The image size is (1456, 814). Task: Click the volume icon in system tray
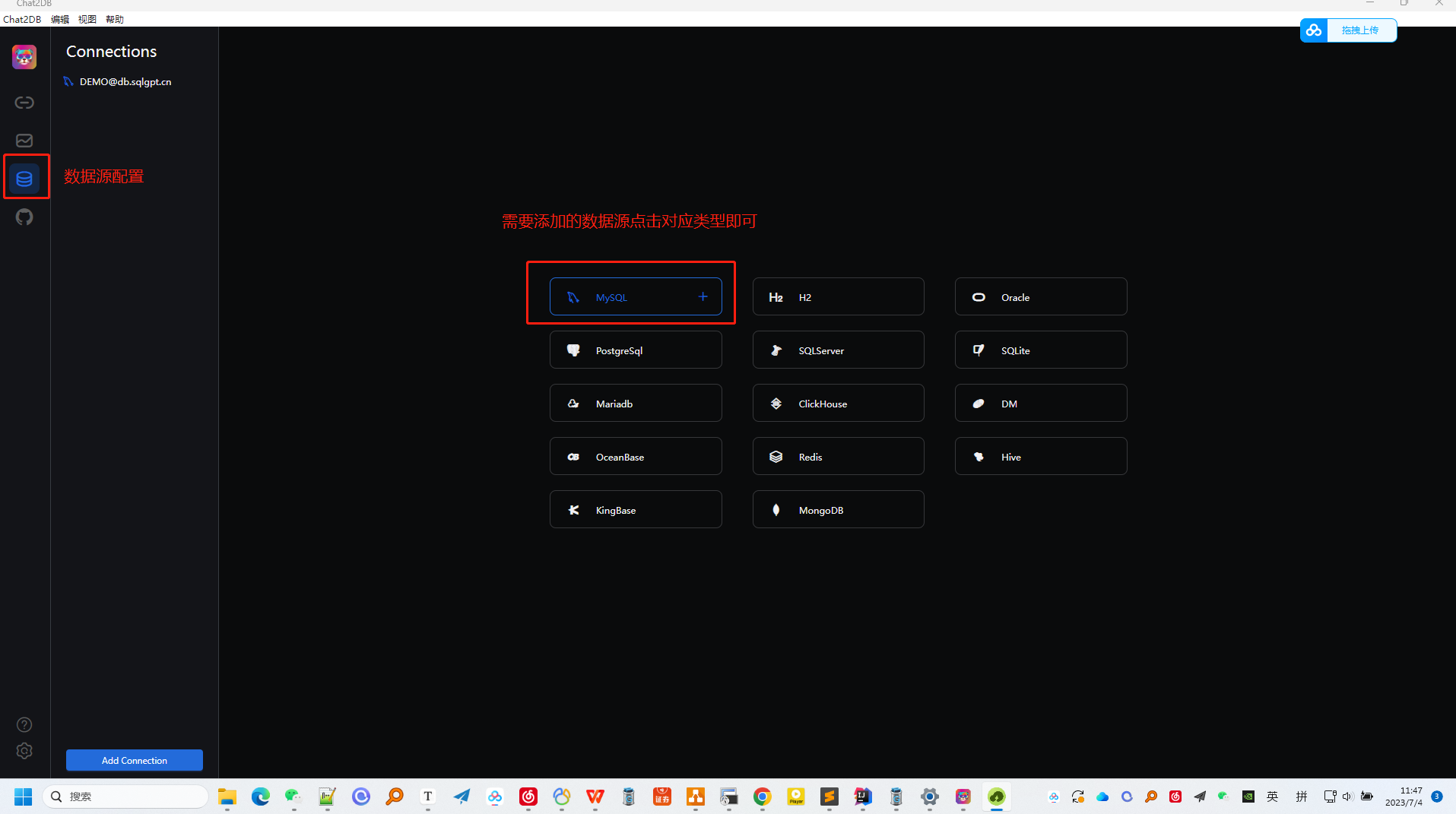tap(1347, 797)
